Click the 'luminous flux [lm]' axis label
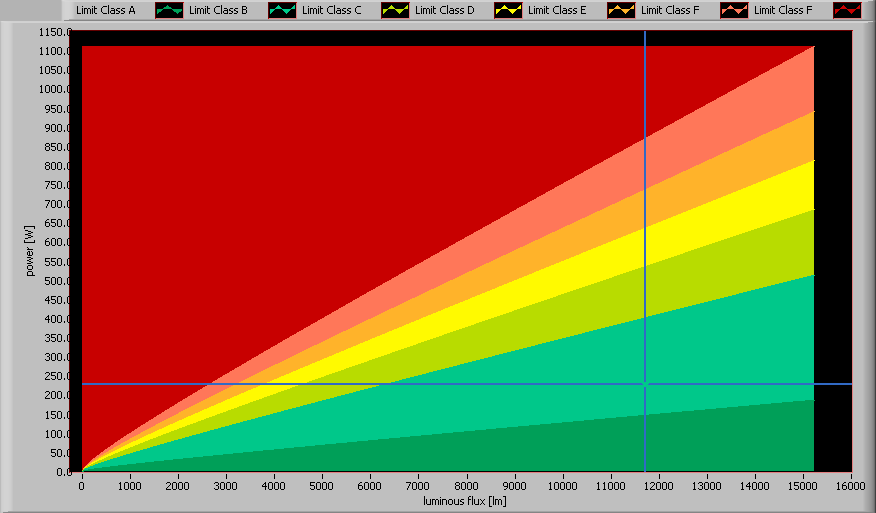 [x=467, y=500]
